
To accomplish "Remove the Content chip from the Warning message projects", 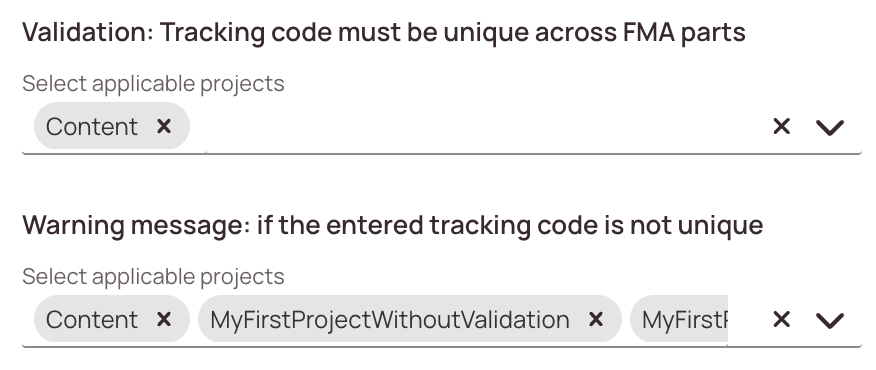I will (x=164, y=320).
